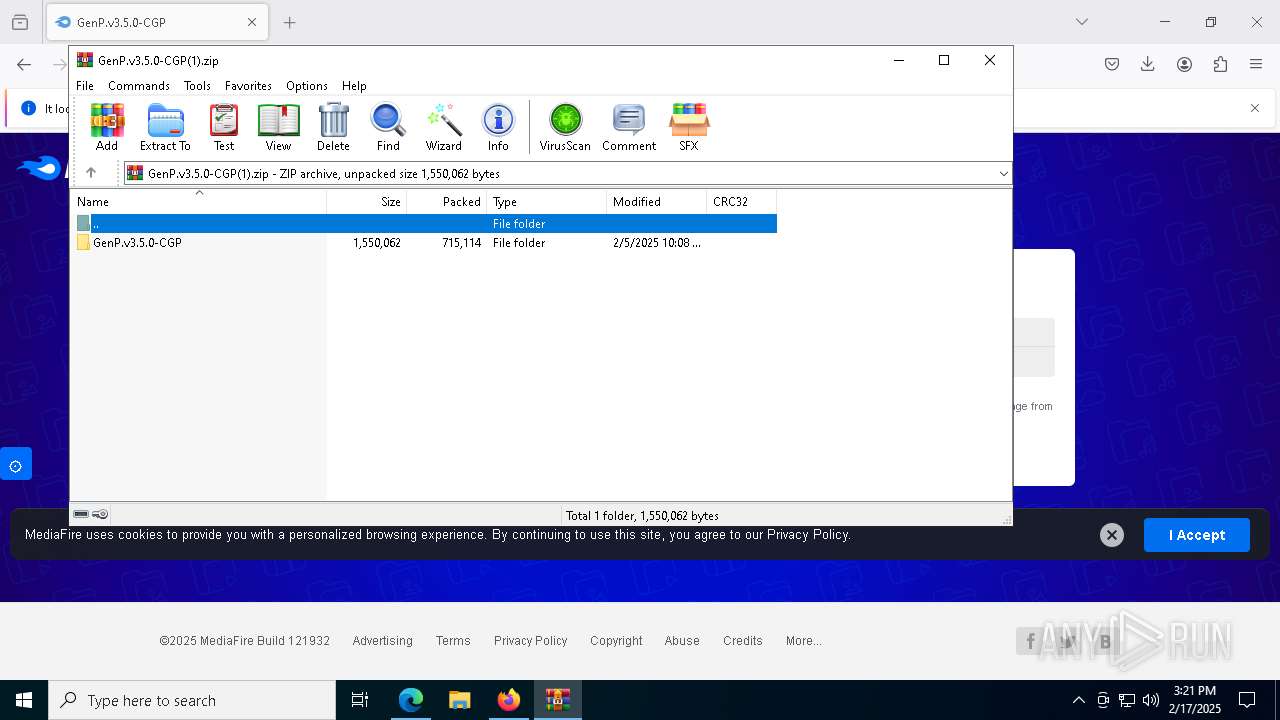Click the Test archive icon
Screen dimensions: 1280x720
point(224,127)
